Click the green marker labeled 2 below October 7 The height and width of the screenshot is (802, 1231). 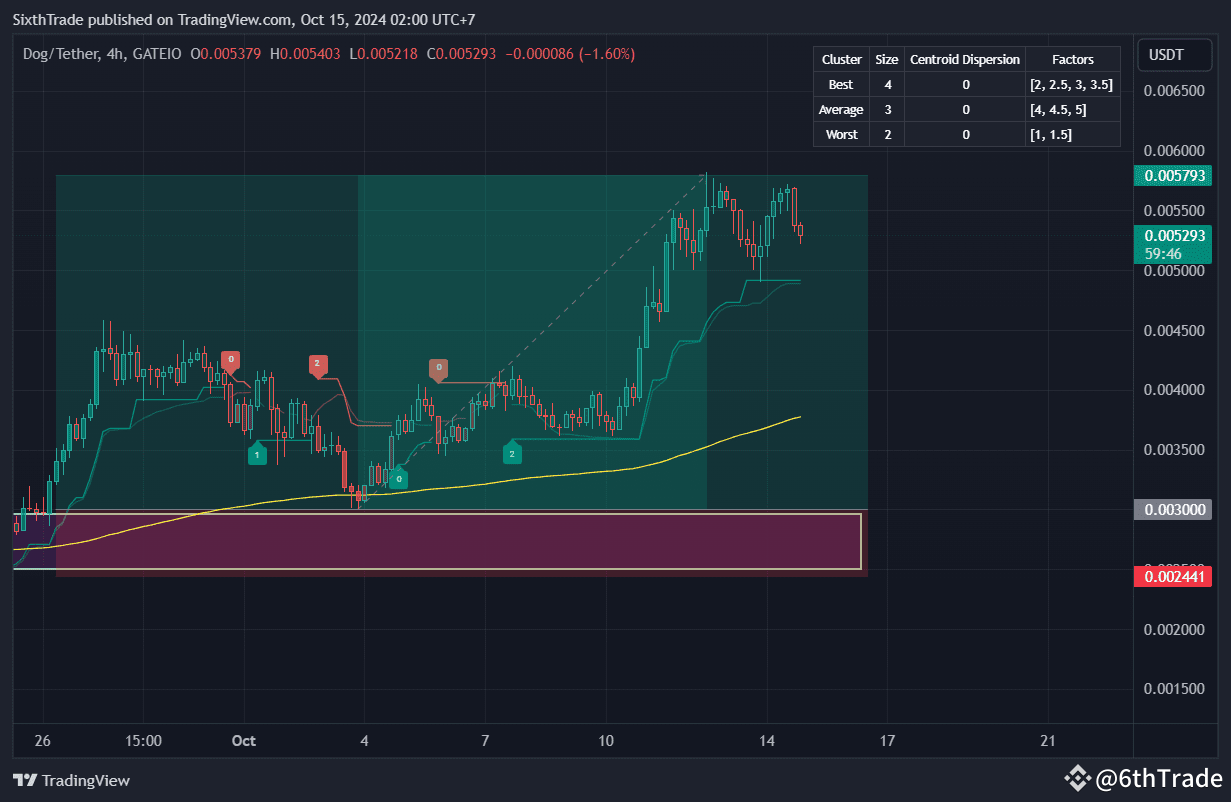513,452
